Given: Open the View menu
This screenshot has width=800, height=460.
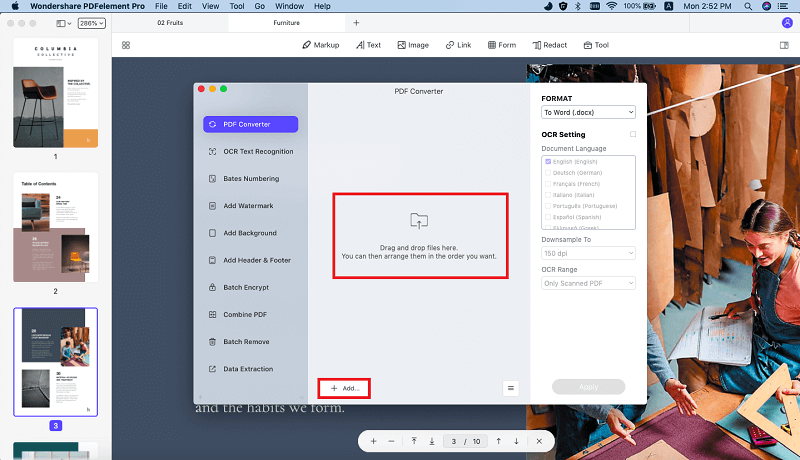Looking at the screenshot, I should pos(210,6).
